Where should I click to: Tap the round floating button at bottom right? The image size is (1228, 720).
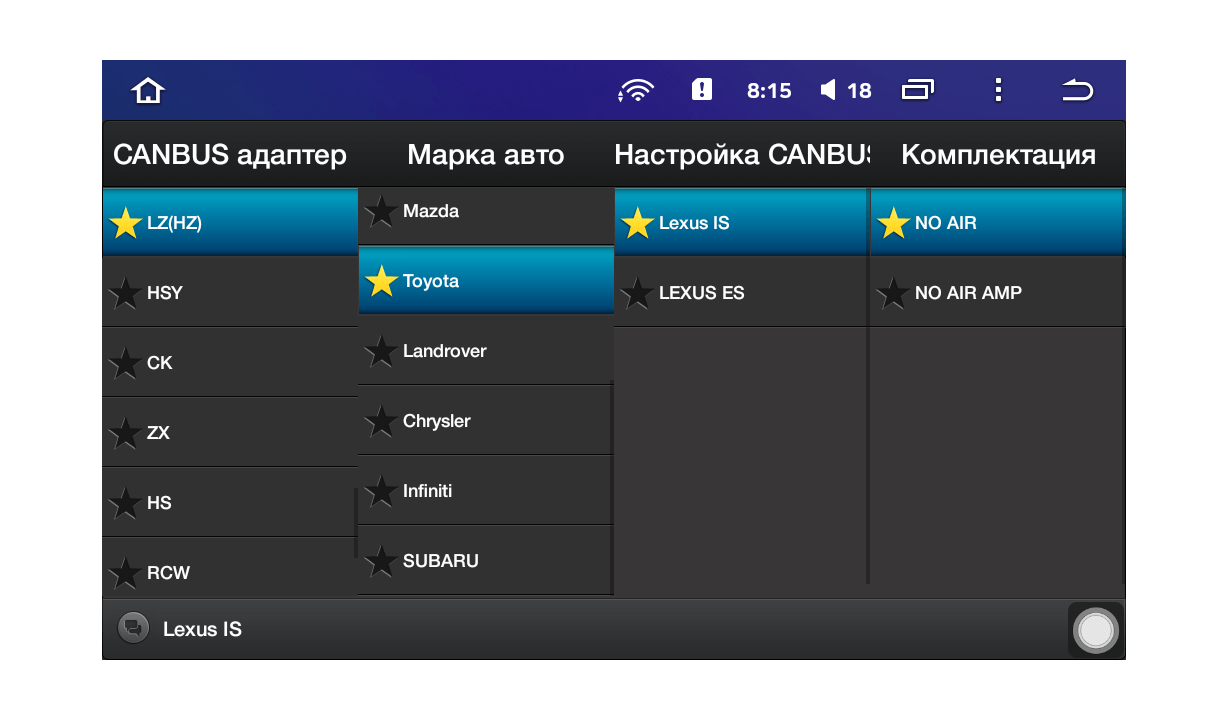pos(1096,630)
